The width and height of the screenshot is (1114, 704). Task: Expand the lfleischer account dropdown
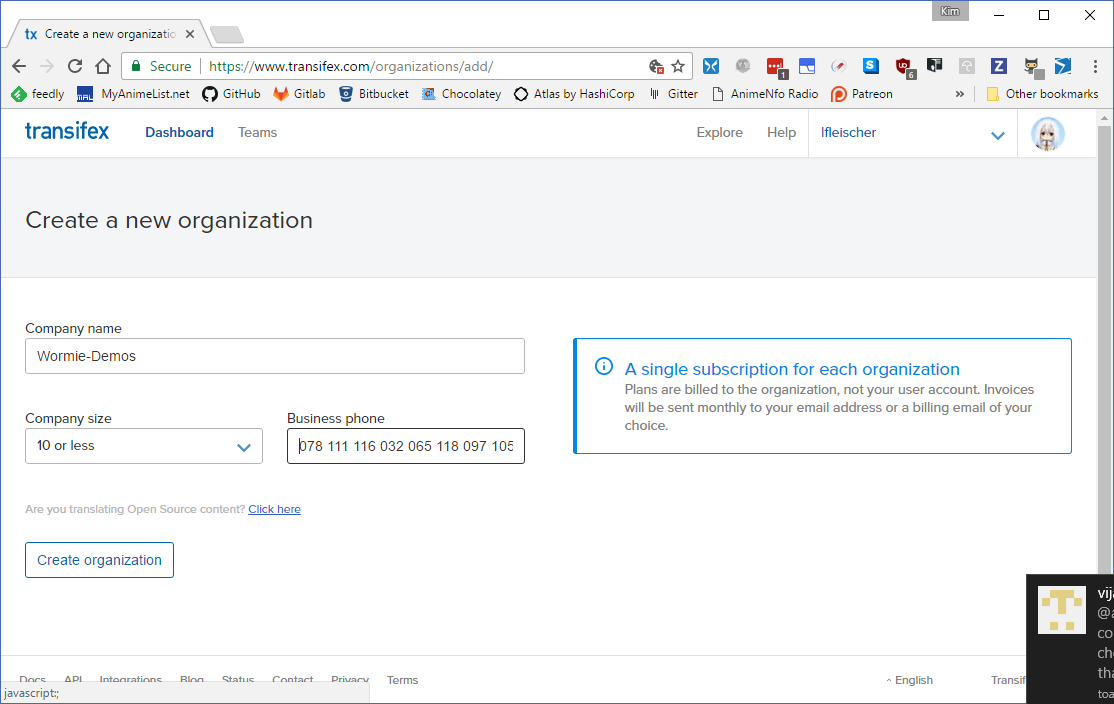(x=913, y=134)
